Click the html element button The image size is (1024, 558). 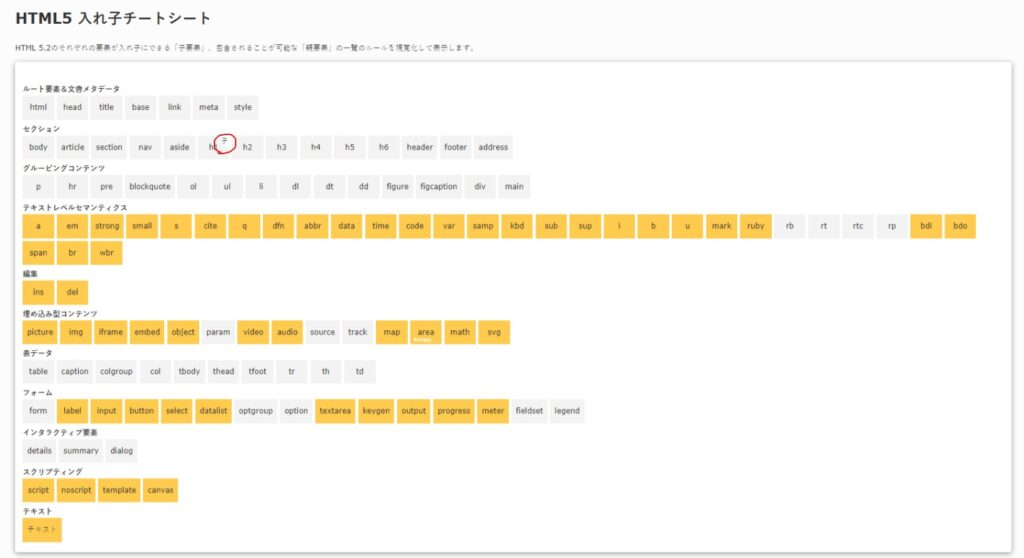(x=38, y=107)
